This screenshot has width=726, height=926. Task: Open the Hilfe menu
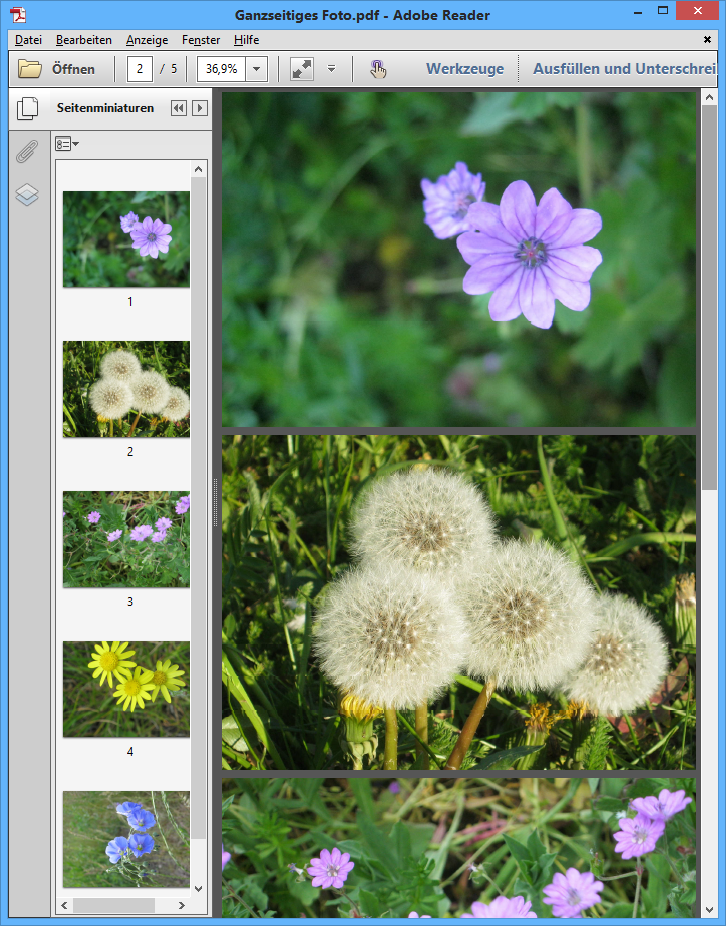pyautogui.click(x=246, y=40)
